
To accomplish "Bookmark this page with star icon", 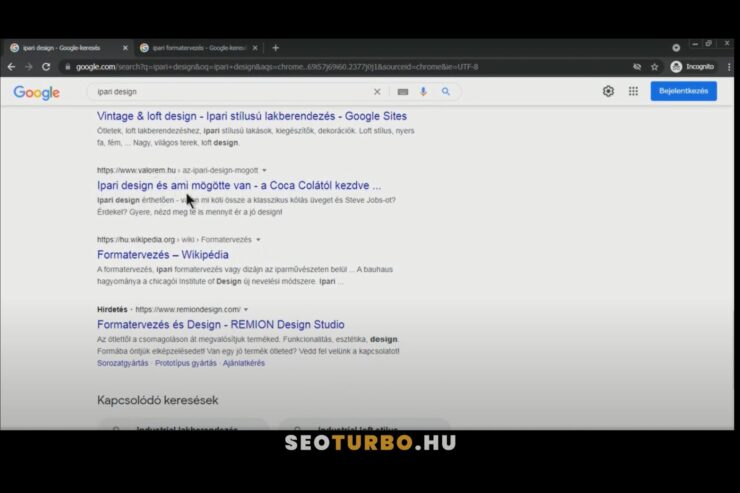I will coord(654,67).
